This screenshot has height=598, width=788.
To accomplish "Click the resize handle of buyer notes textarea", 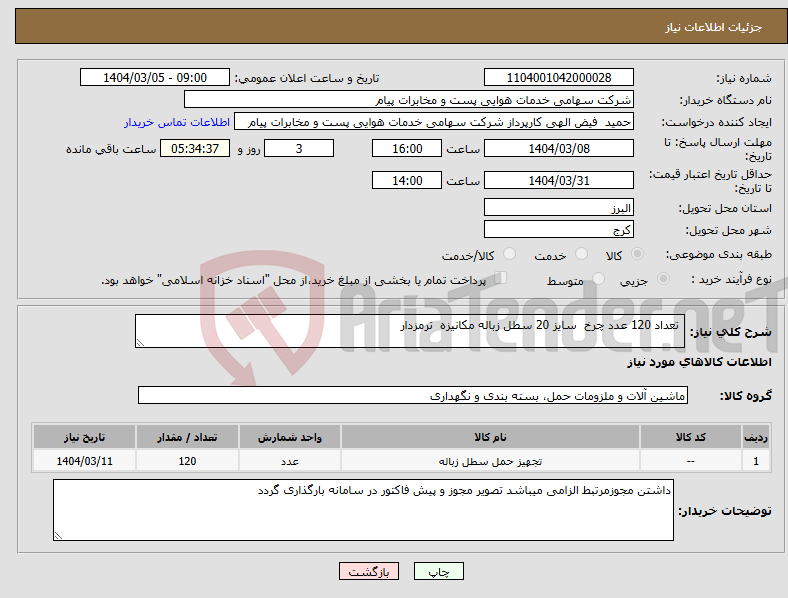I will pos(58,536).
